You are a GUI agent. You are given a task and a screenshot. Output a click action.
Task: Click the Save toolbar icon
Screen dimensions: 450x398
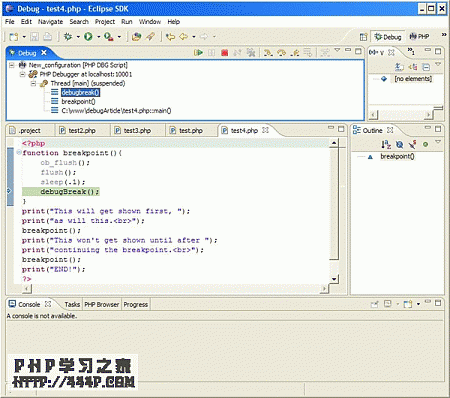tap(34, 37)
